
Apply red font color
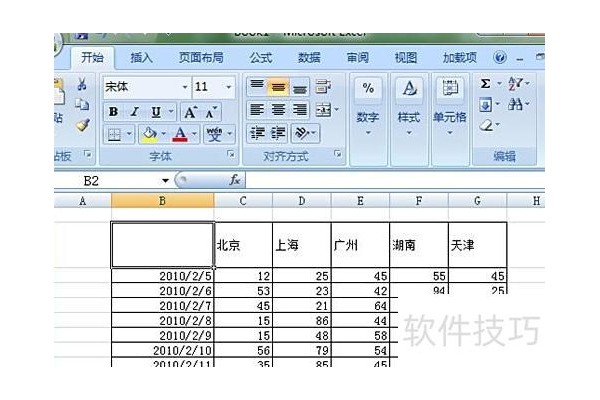pyautogui.click(x=180, y=134)
